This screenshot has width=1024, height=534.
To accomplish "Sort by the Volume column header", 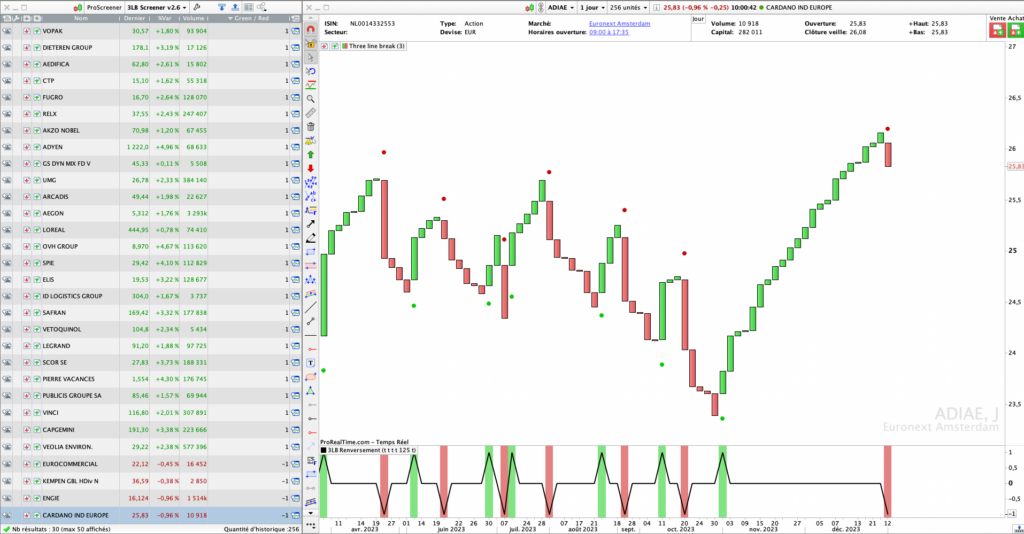I will [x=193, y=18].
